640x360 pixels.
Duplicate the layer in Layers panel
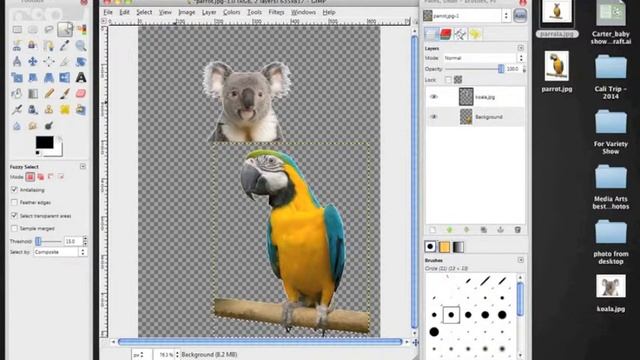tap(484, 230)
